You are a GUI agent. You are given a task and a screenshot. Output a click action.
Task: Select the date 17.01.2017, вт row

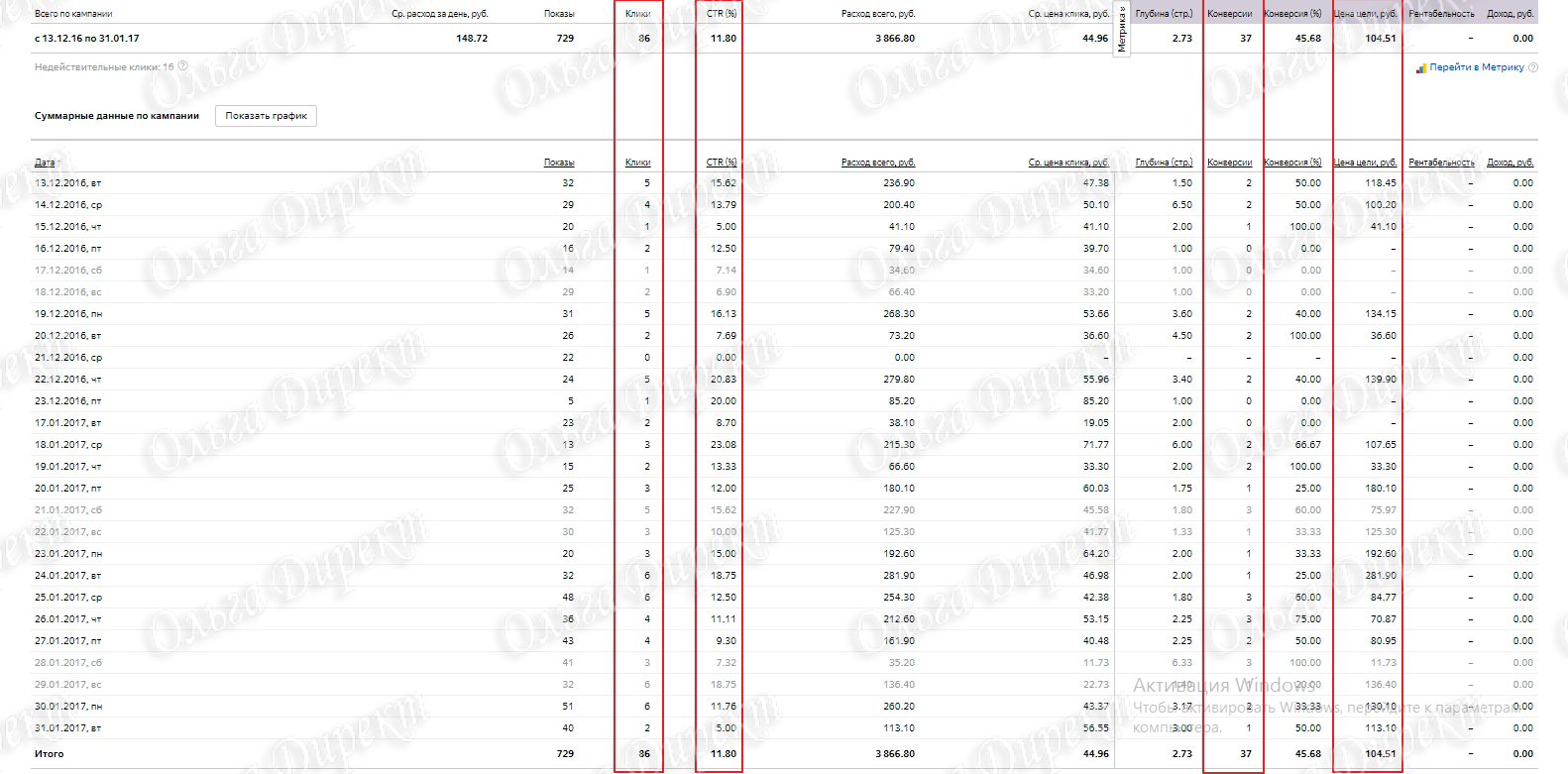click(784, 423)
